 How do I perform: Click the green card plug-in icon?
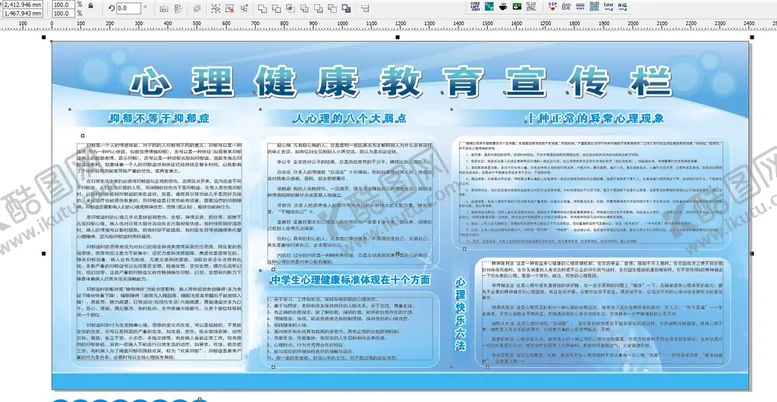(x=517, y=6)
